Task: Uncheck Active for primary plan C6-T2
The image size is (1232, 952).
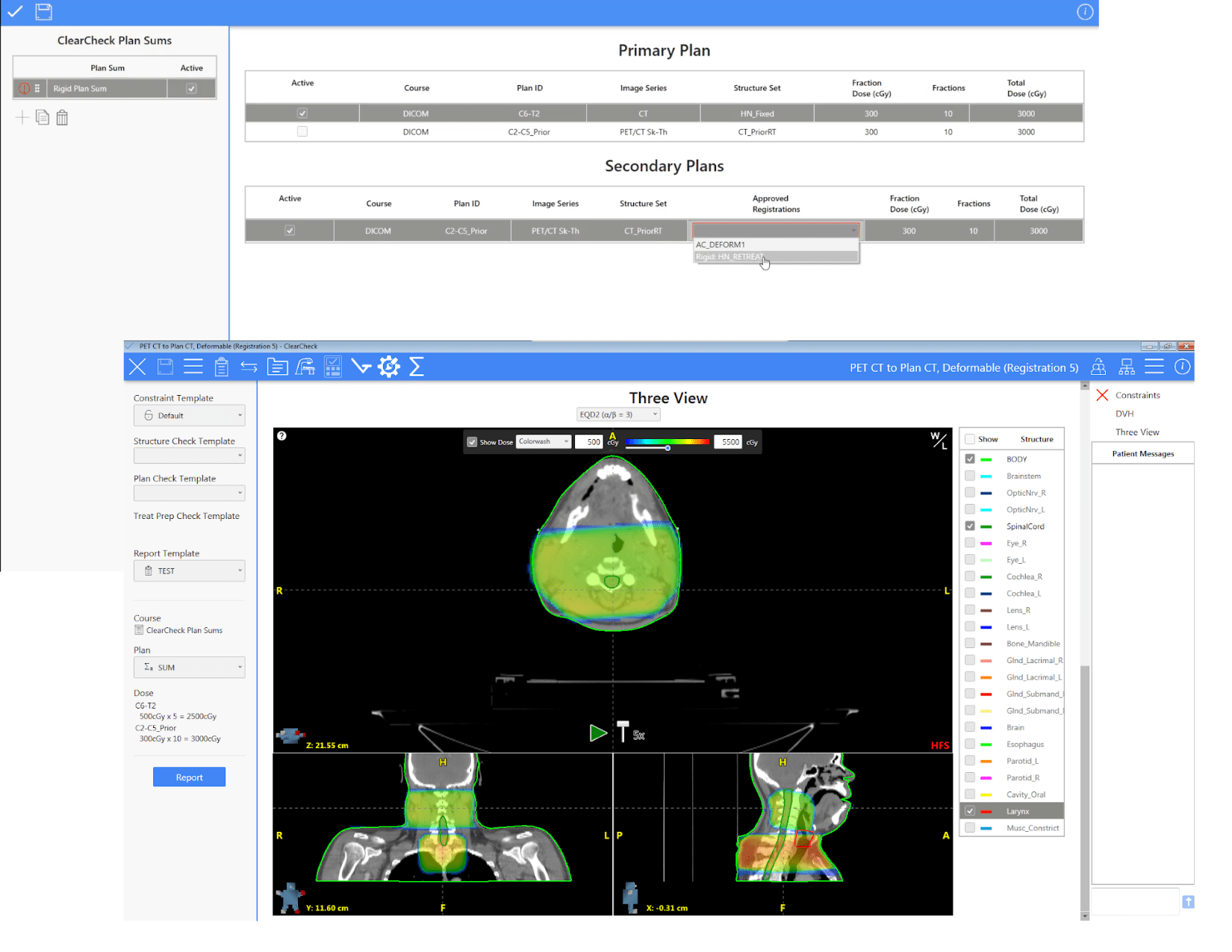Action: 302,113
